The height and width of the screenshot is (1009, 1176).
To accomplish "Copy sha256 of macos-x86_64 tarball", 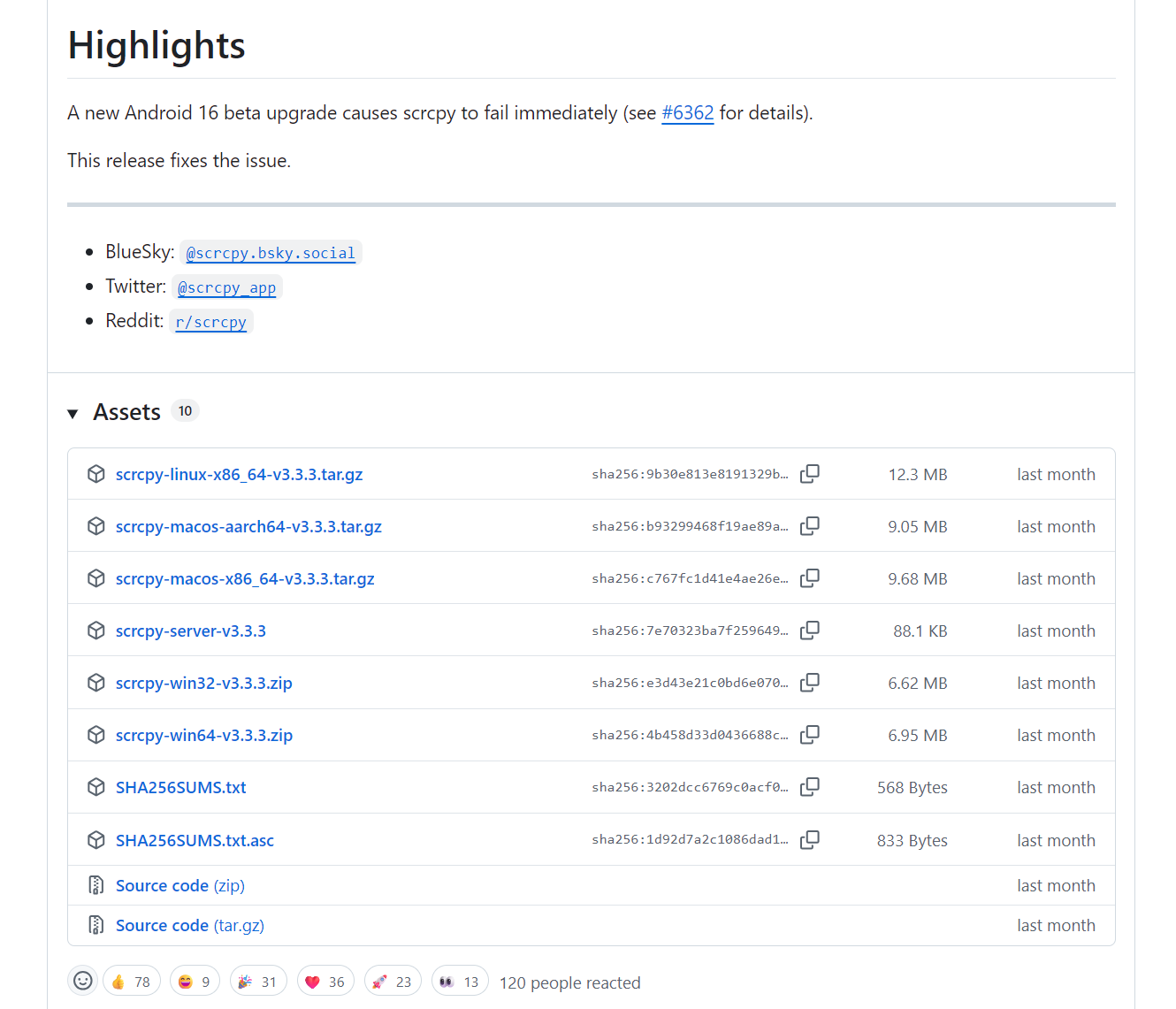I will (x=810, y=578).
